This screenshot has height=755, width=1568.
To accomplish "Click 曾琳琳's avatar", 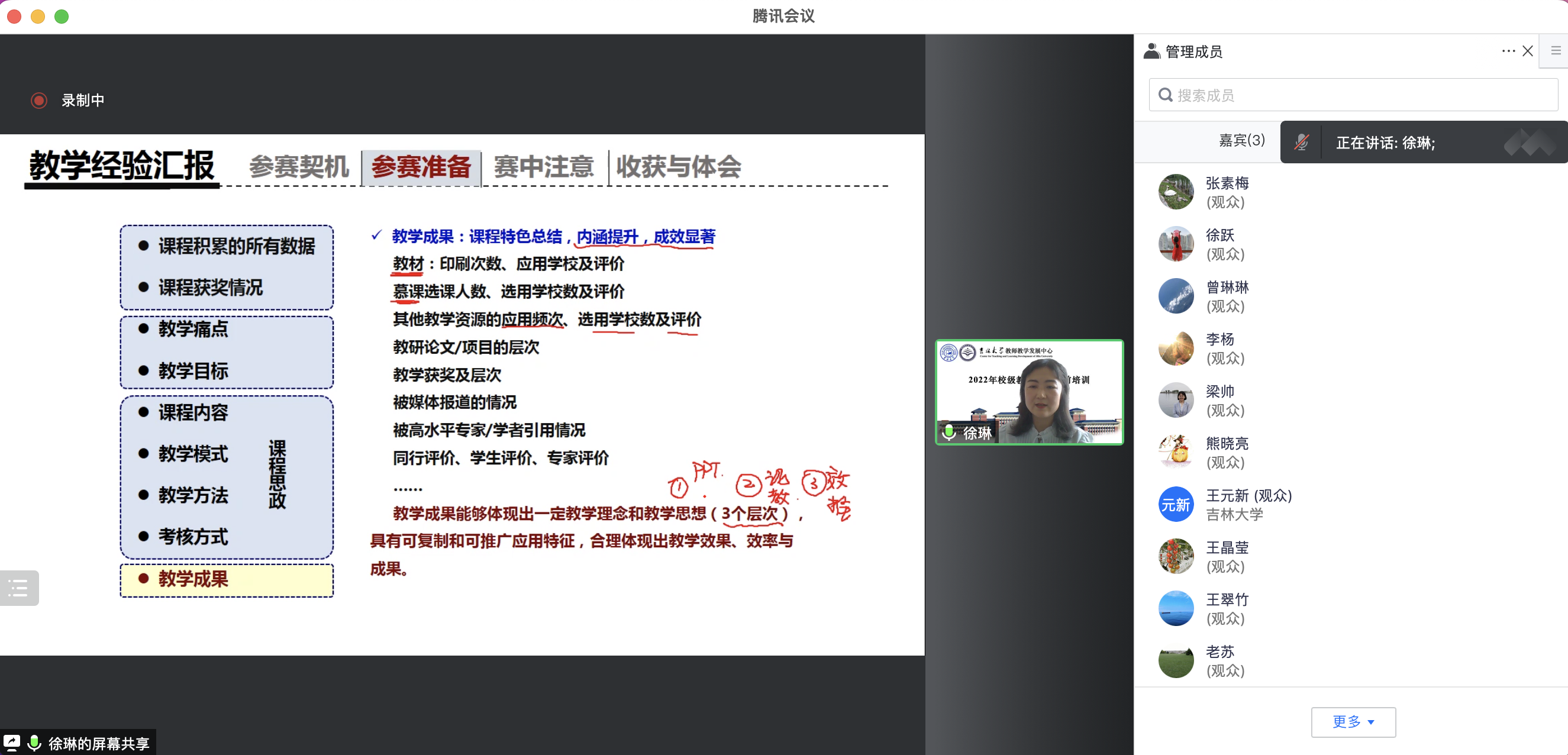I will (1175, 295).
